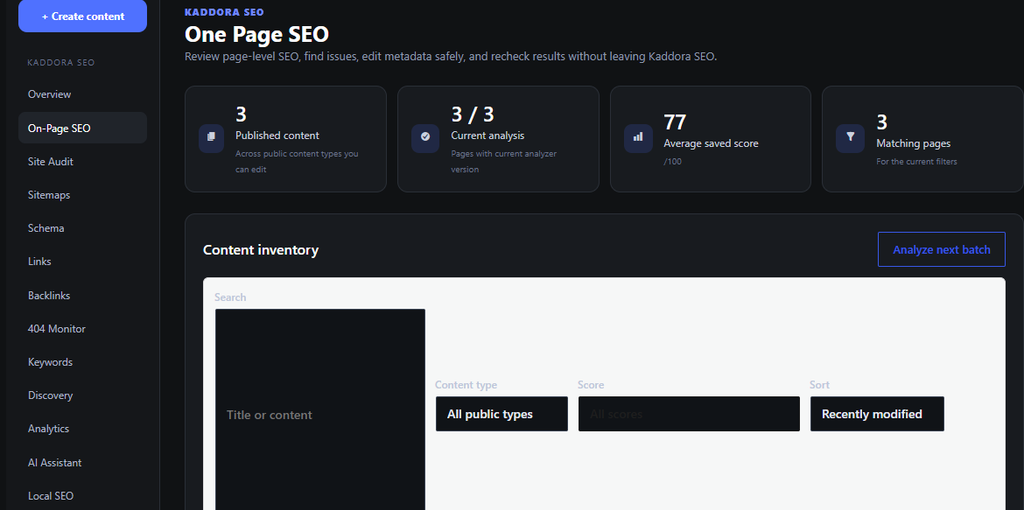The width and height of the screenshot is (1024, 510).
Task: Select On-Page SEO in sidebar
Action: point(83,128)
